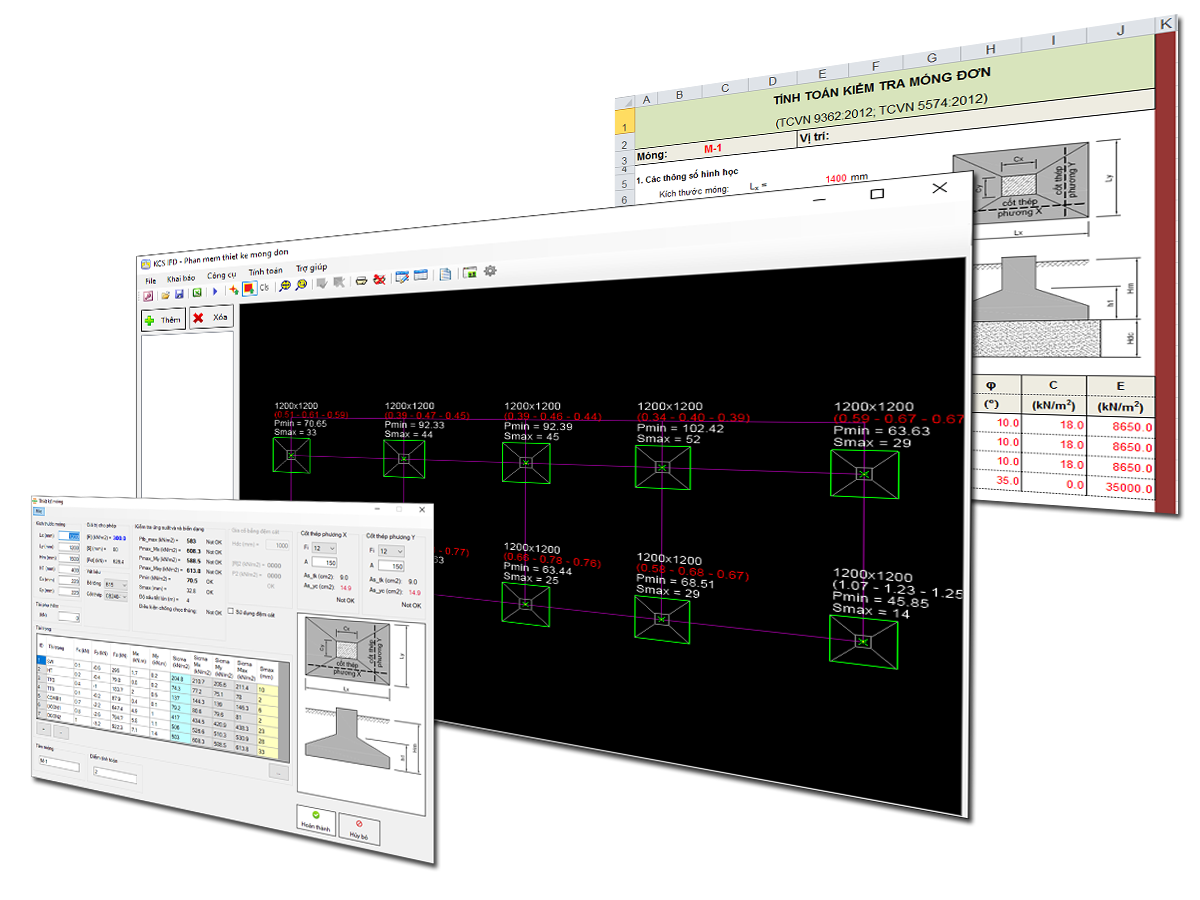The image size is (1200, 900).
Task: Click column header H in the Excel sheet
Action: [x=991, y=49]
